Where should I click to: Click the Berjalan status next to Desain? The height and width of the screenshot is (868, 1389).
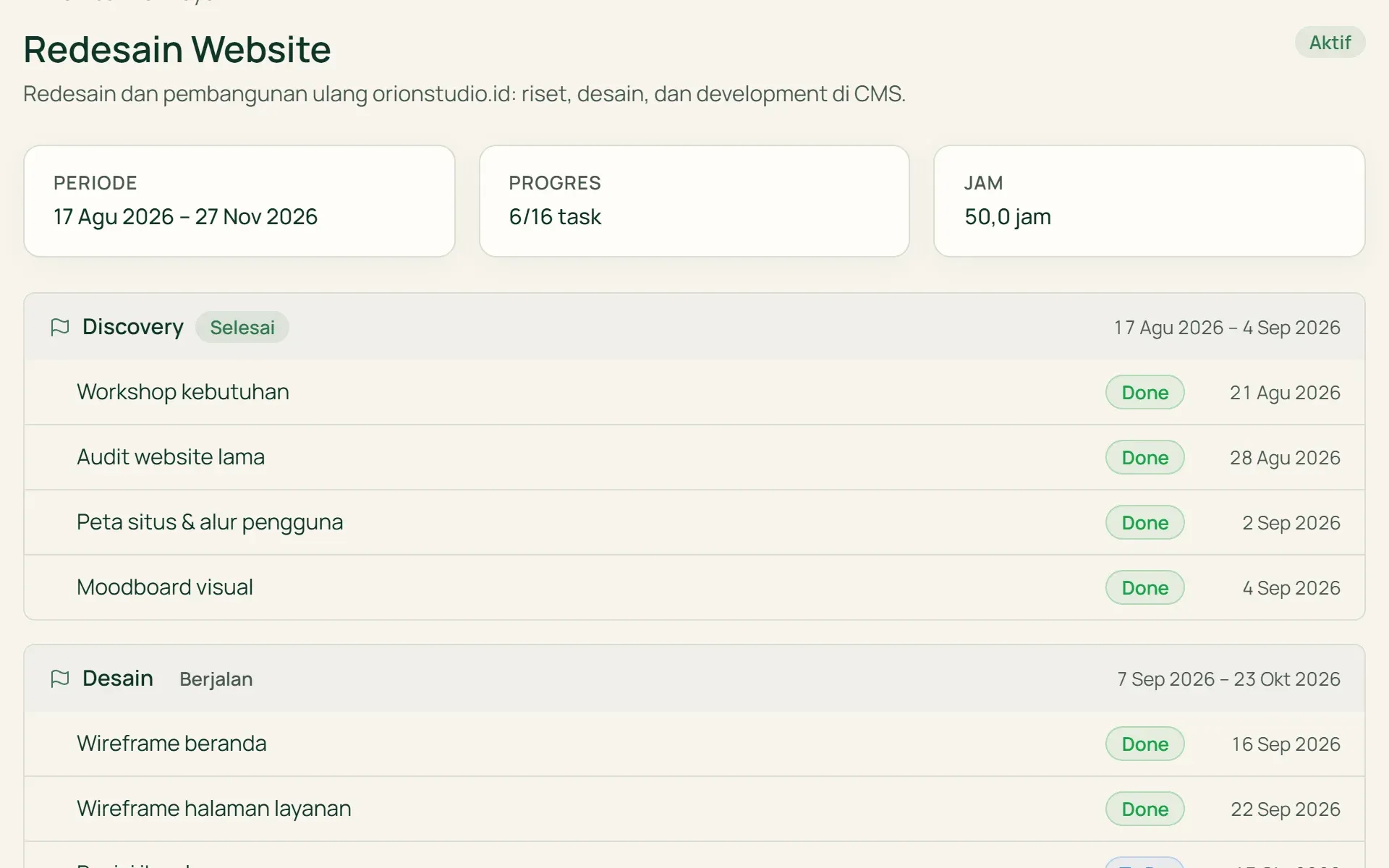click(x=216, y=679)
